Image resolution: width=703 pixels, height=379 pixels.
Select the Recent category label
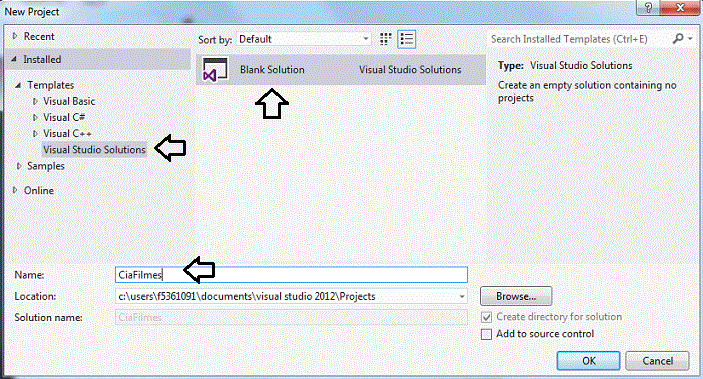tap(39, 36)
